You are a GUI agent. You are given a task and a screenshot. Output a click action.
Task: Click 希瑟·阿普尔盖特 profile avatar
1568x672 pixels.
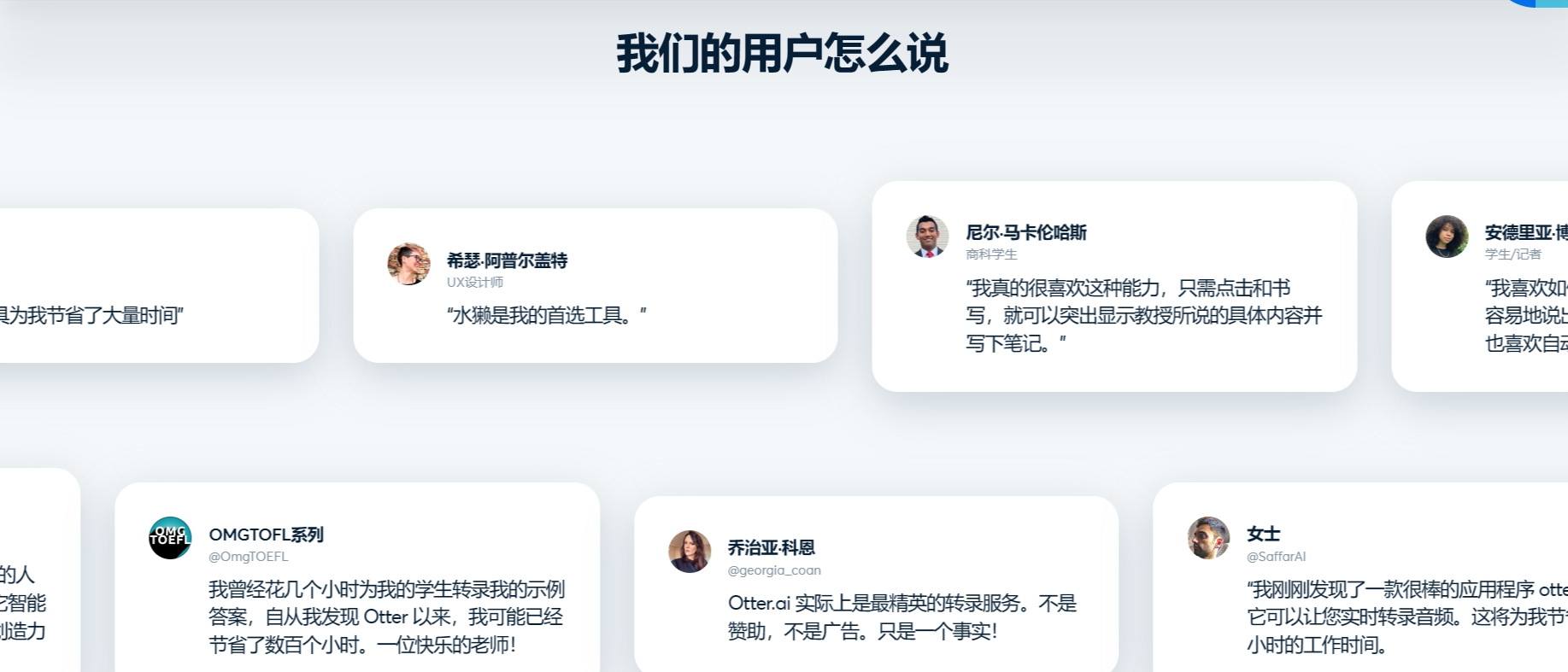pos(408,264)
